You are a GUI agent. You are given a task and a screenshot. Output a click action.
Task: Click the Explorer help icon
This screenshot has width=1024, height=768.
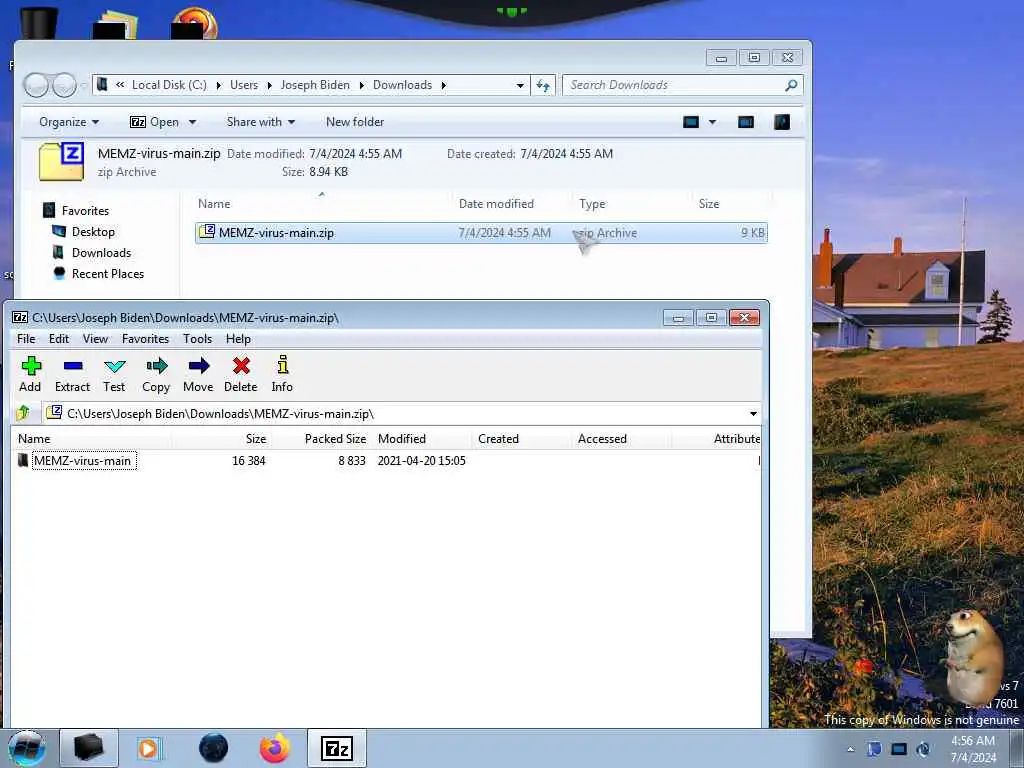(x=782, y=122)
